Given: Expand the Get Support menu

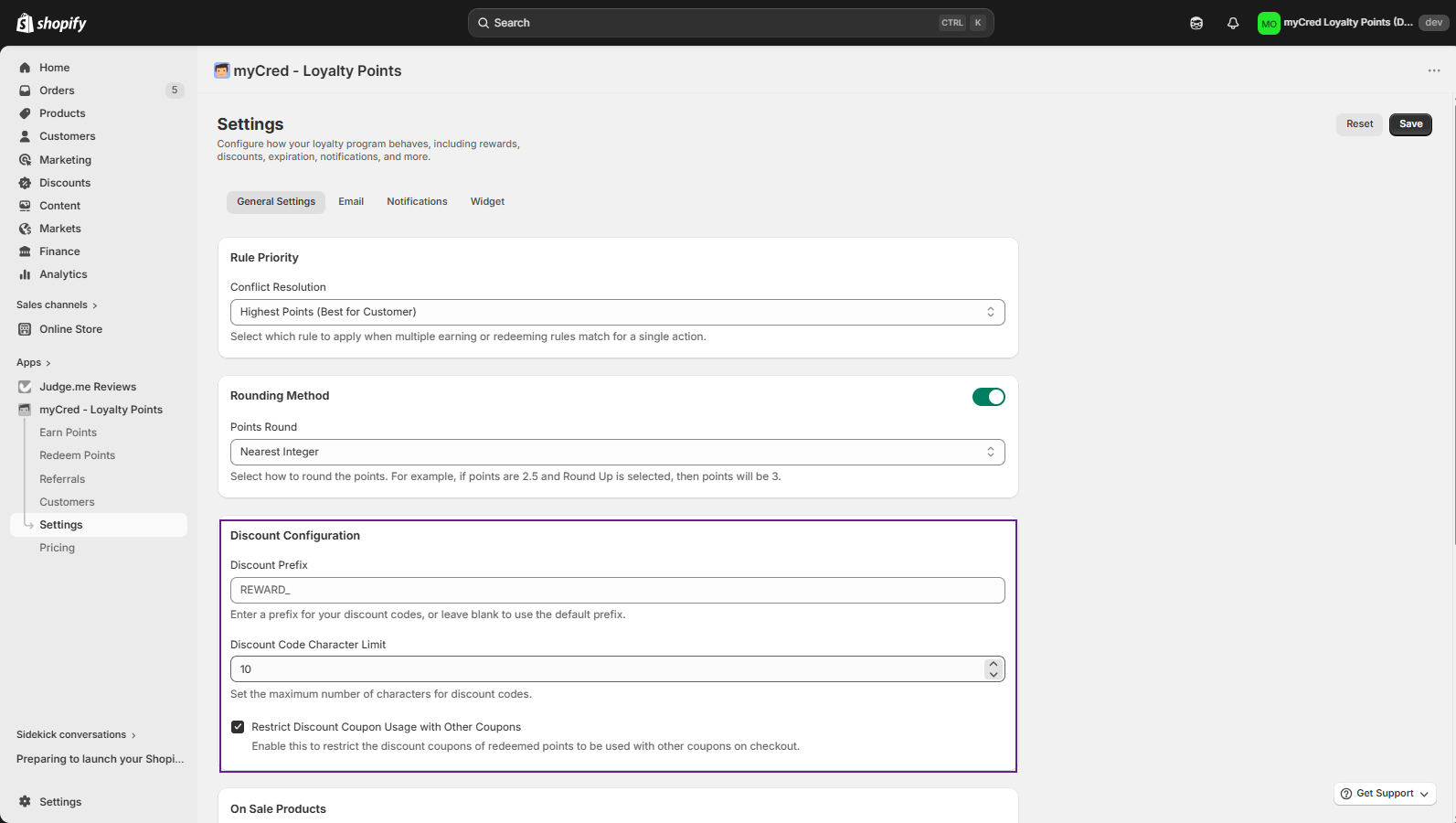Looking at the screenshot, I should pyautogui.click(x=1384, y=794).
